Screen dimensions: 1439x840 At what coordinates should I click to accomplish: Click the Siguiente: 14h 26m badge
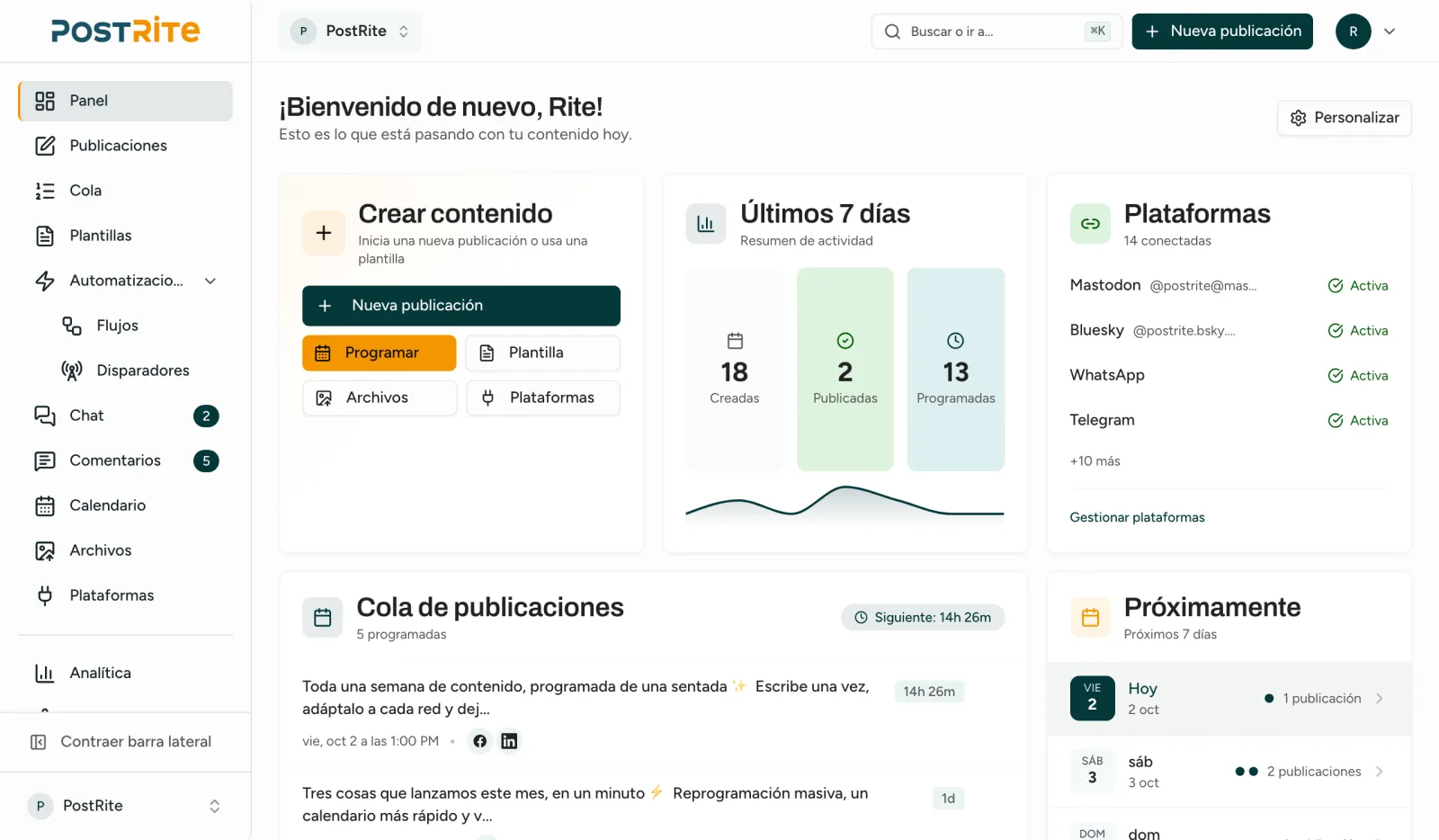coord(923,618)
